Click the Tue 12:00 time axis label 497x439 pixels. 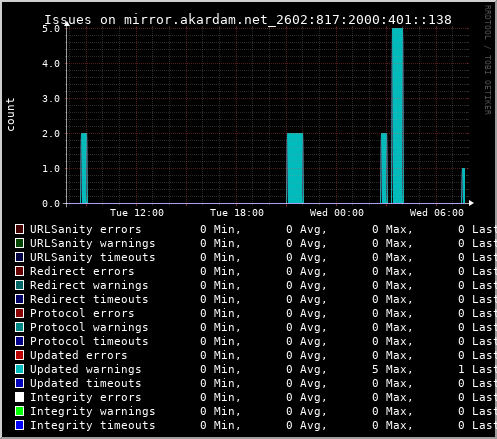click(x=137, y=213)
